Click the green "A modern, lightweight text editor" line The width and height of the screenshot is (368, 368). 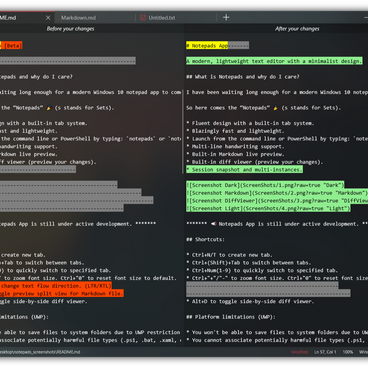click(274, 61)
